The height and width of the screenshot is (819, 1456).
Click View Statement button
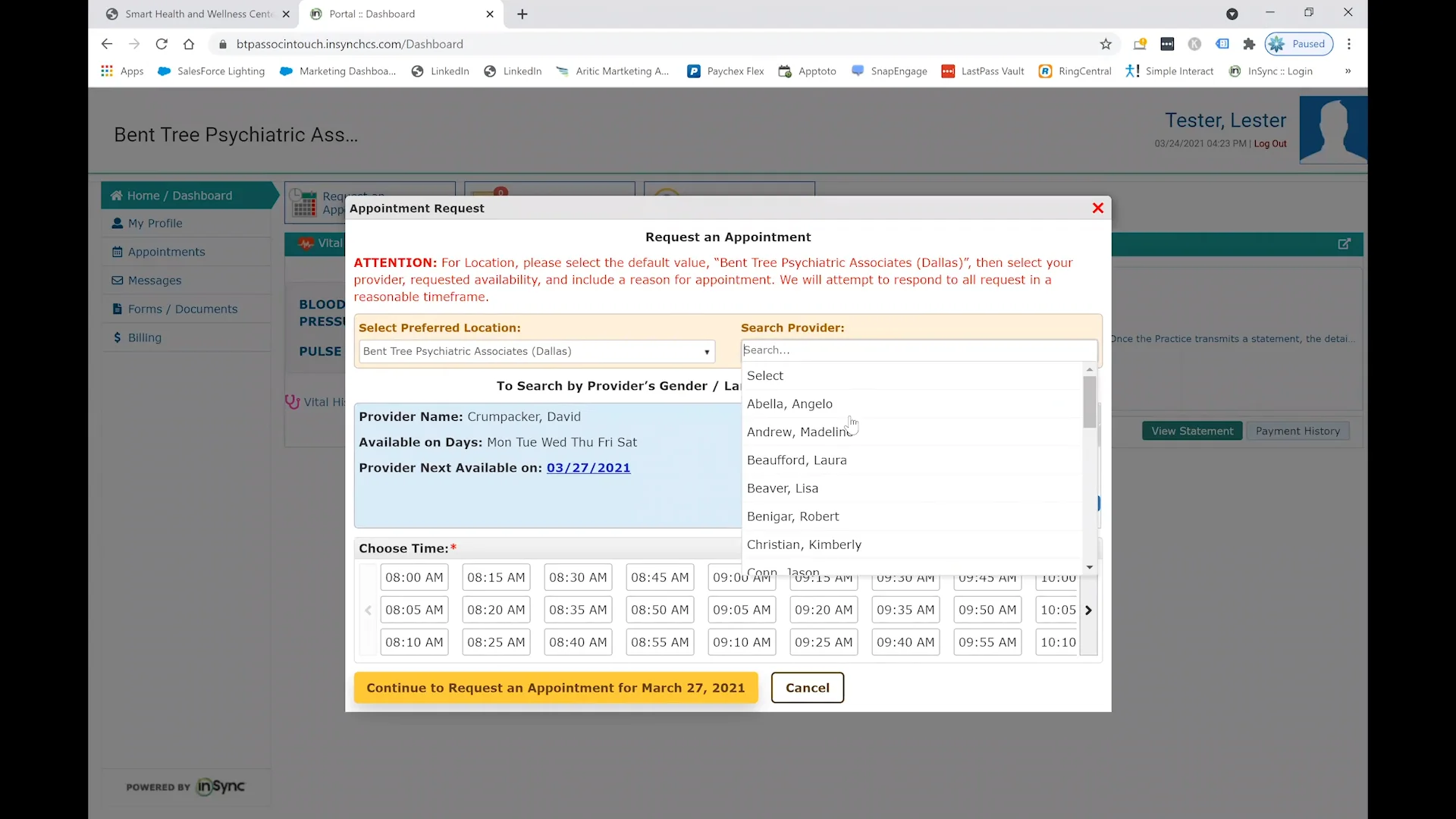coord(1192,431)
